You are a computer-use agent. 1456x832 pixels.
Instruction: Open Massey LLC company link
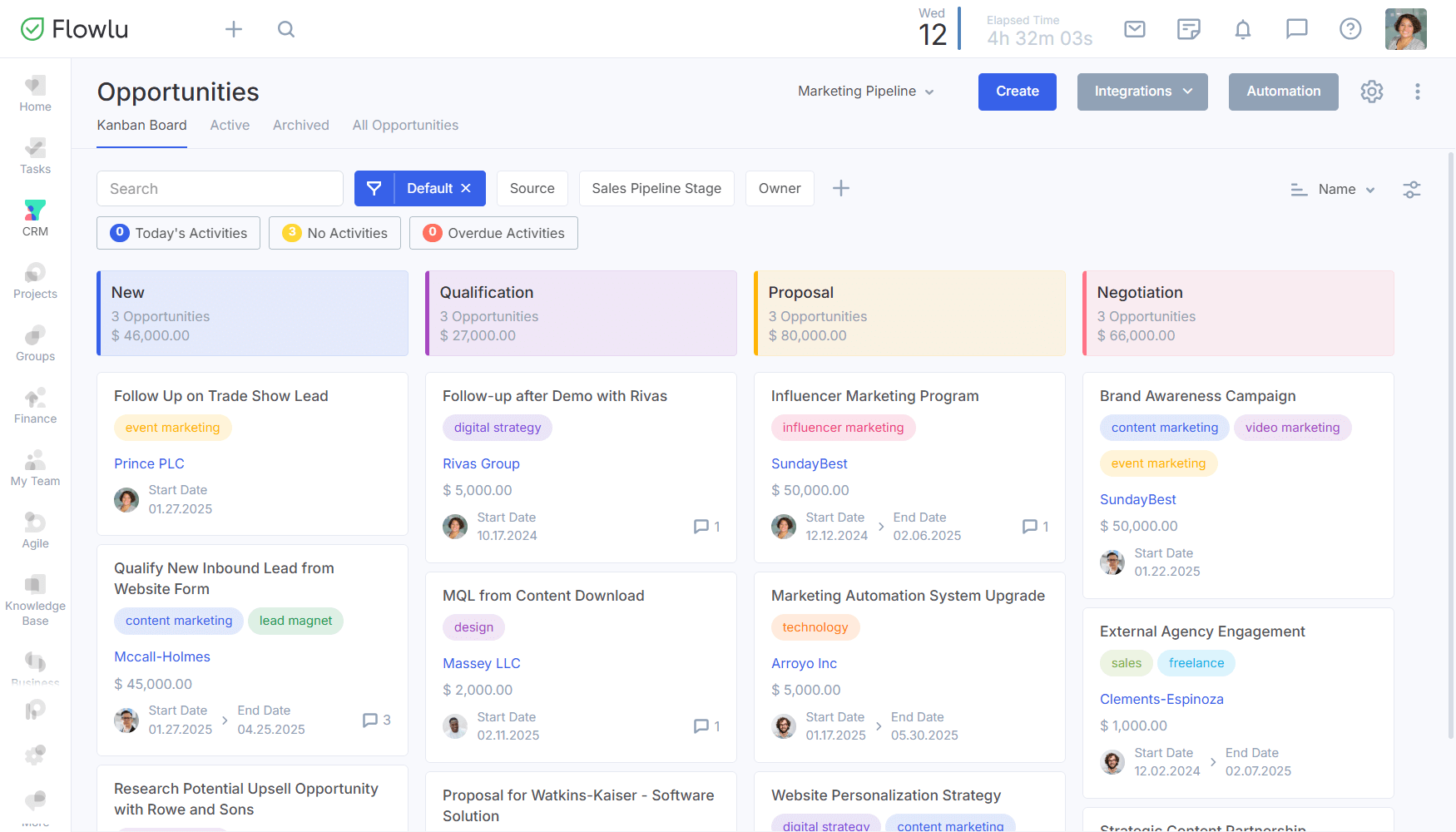(x=482, y=663)
